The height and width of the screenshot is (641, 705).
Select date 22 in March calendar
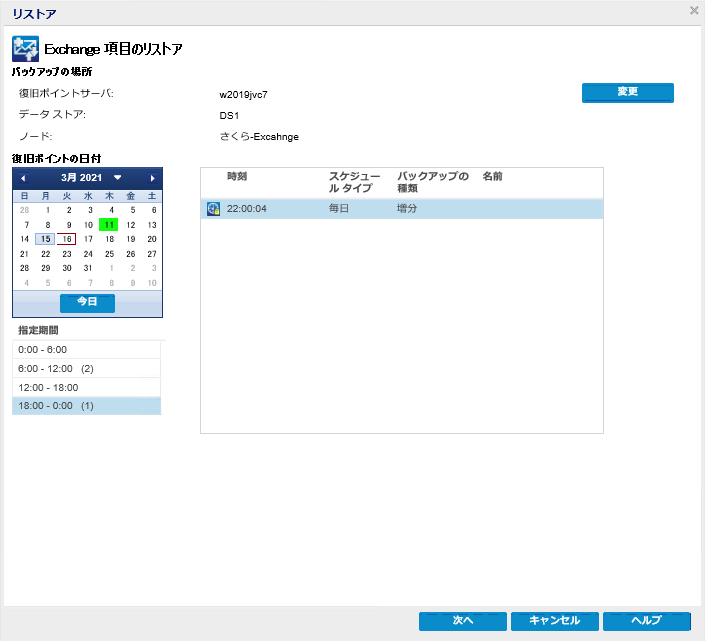[x=45, y=254]
